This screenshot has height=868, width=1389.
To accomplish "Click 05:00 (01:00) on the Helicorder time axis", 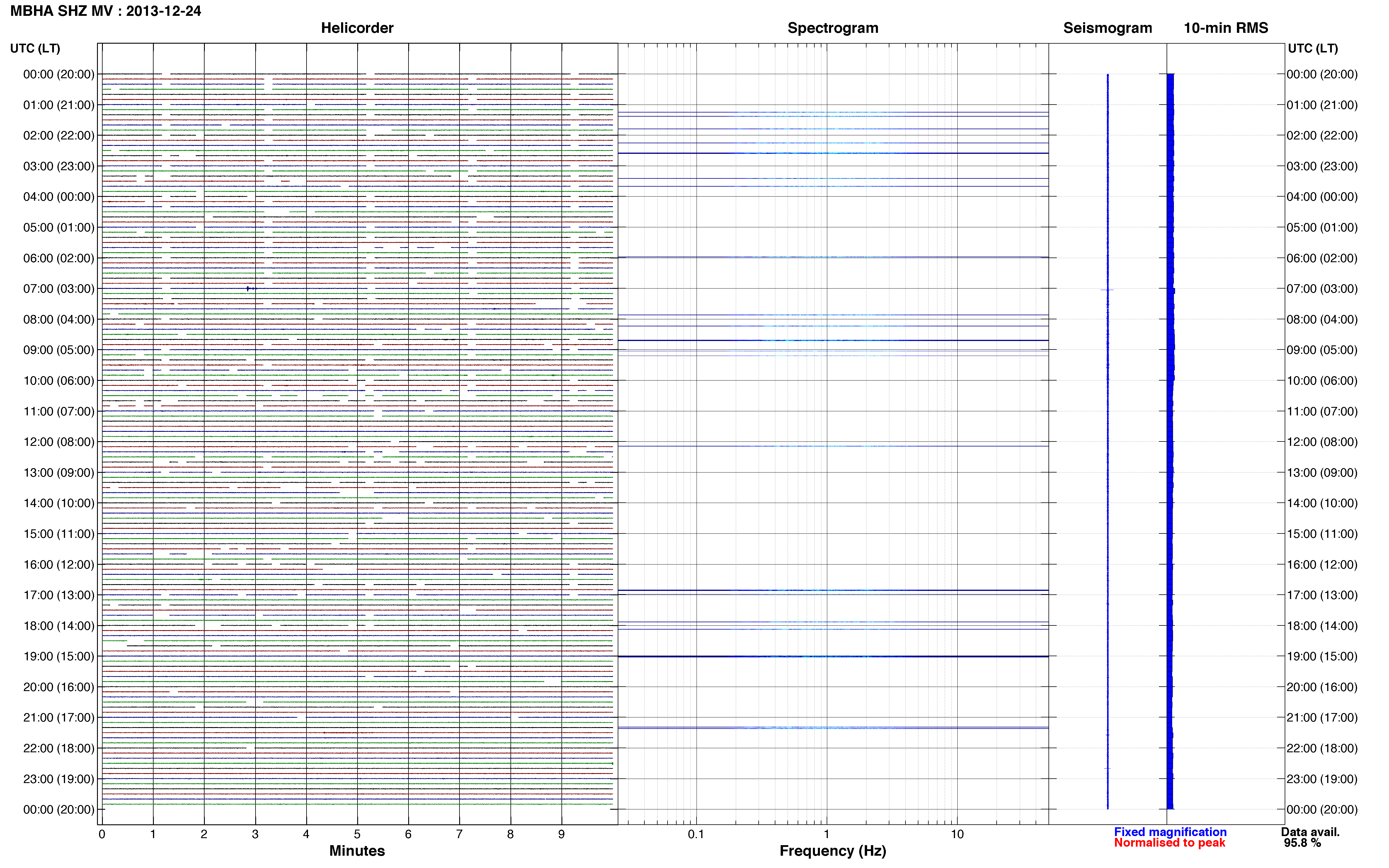I will pyautogui.click(x=59, y=227).
